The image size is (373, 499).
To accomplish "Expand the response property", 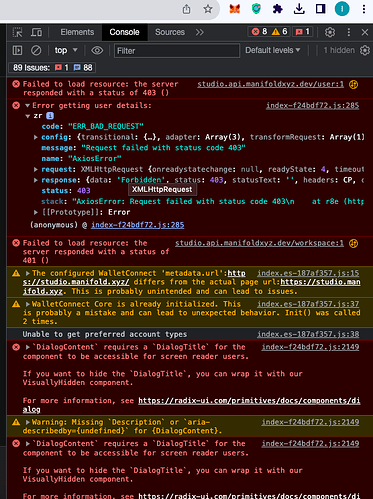I will [36, 180].
